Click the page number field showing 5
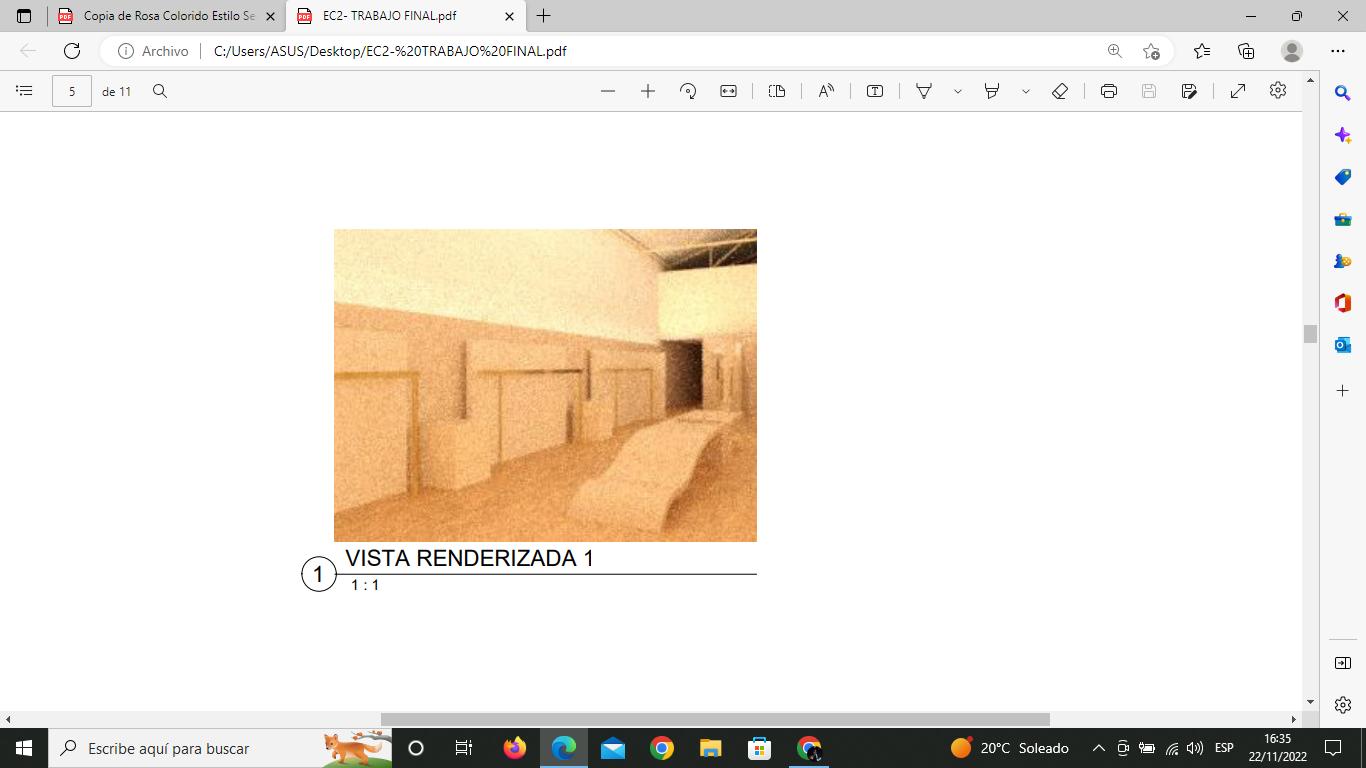 click(x=72, y=91)
